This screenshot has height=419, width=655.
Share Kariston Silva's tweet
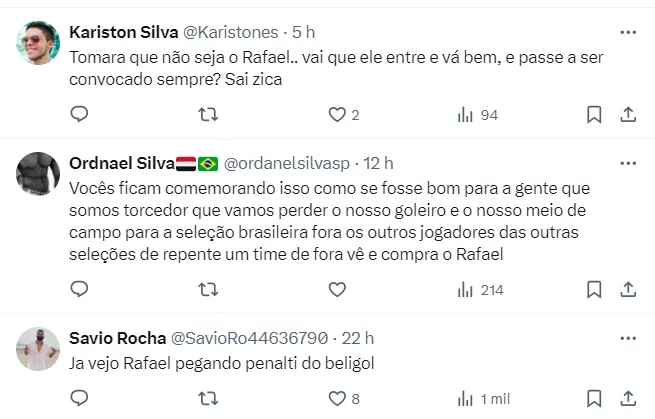(x=628, y=115)
